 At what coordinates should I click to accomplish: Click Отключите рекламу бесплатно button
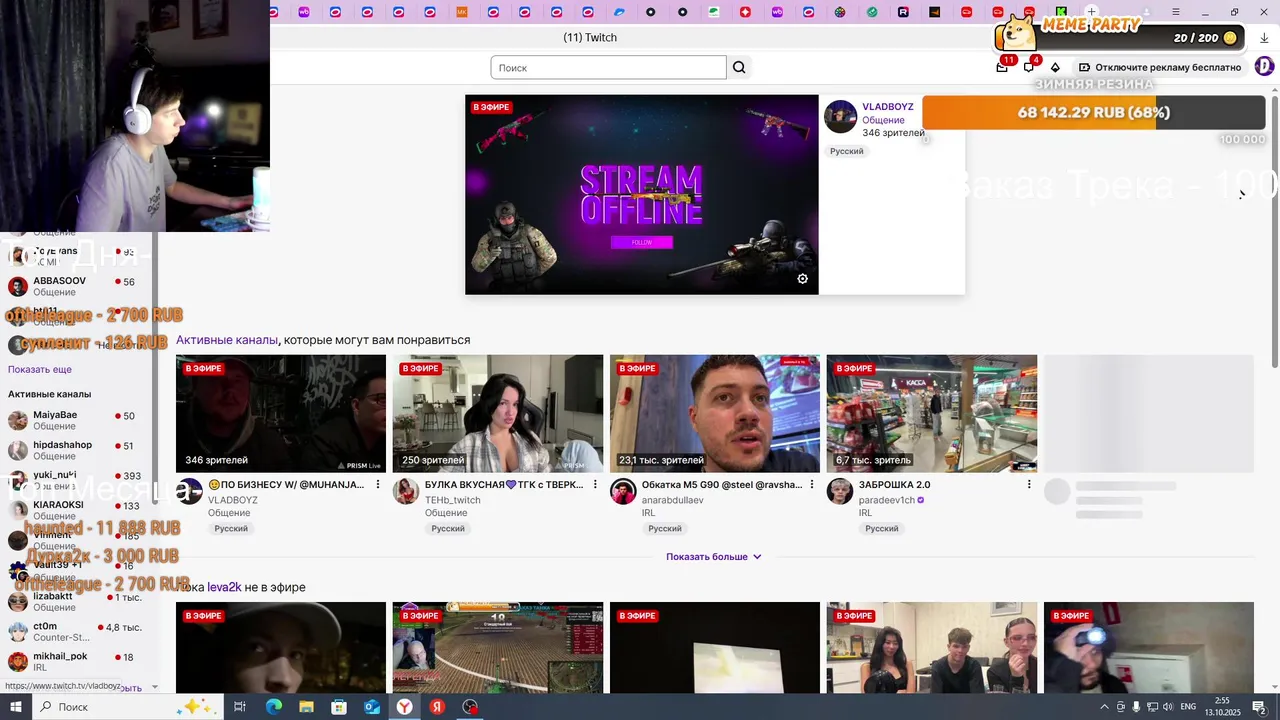(1160, 67)
